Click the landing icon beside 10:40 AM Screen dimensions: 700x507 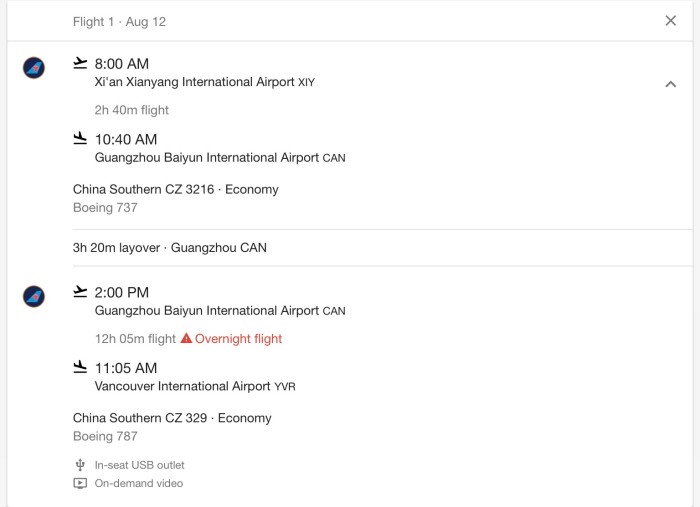point(80,138)
